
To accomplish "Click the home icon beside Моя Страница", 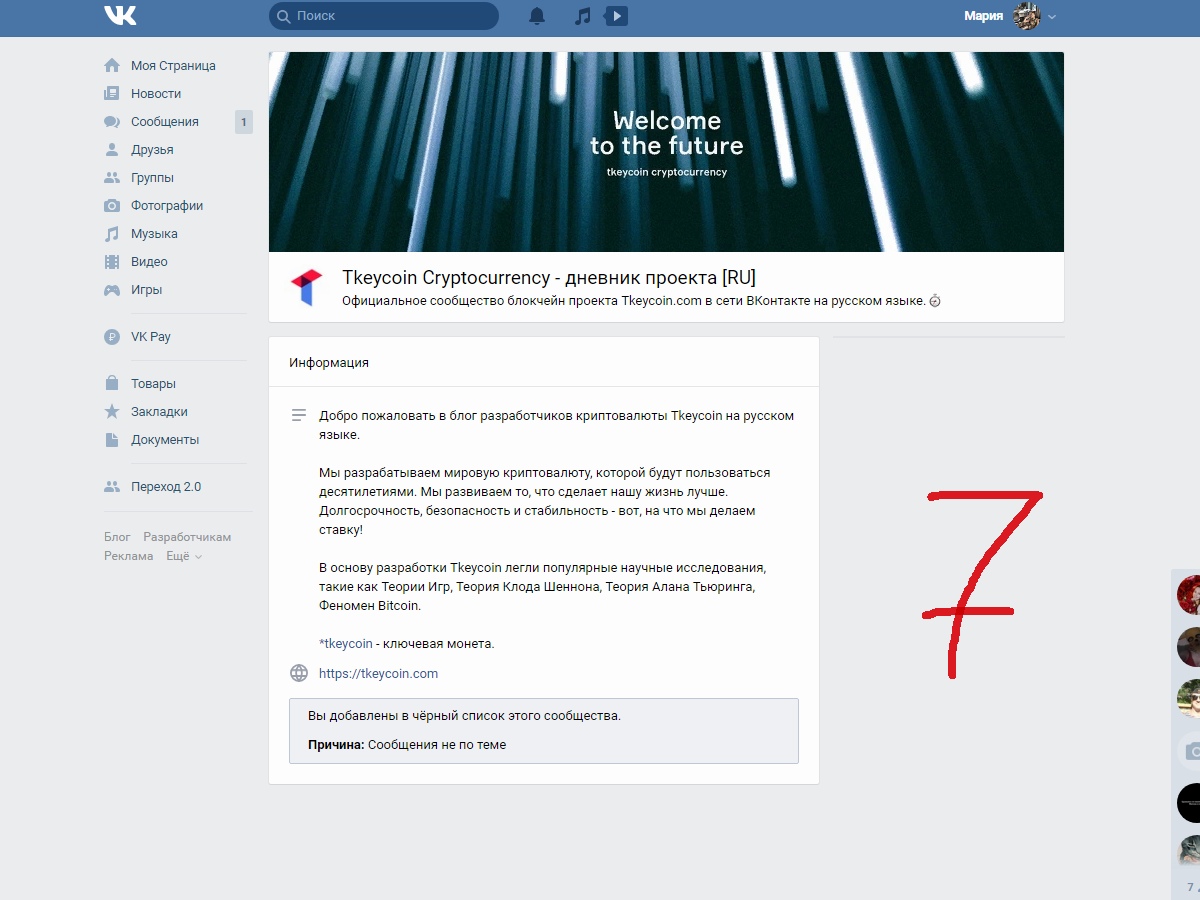I will (x=112, y=65).
